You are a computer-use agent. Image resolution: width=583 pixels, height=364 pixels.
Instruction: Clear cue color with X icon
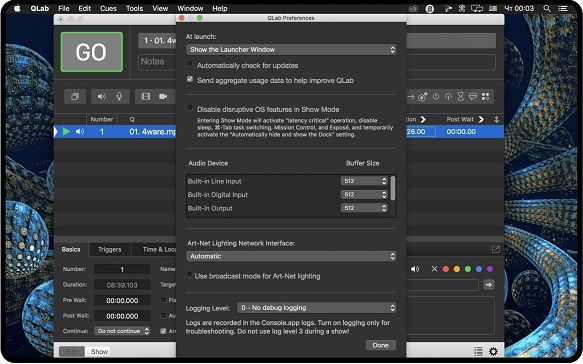click(x=434, y=268)
